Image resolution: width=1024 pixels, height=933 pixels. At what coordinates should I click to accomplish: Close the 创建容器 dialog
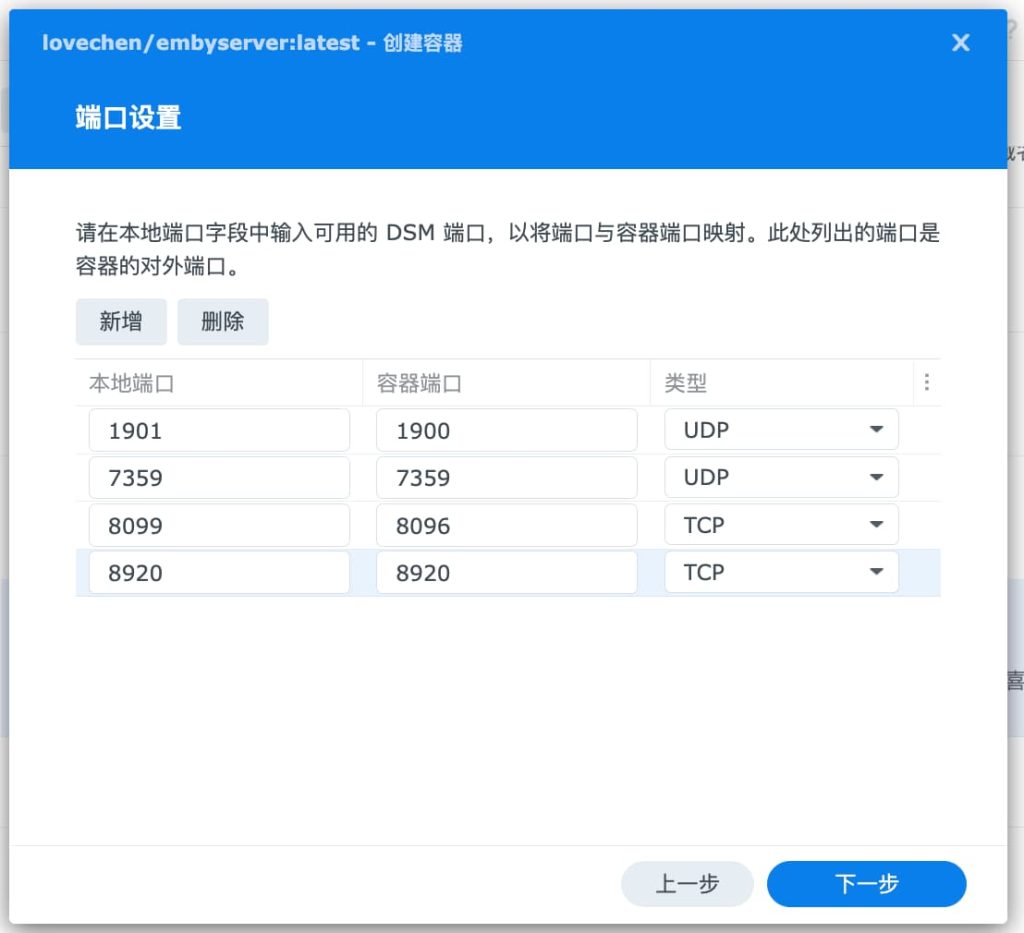click(960, 43)
